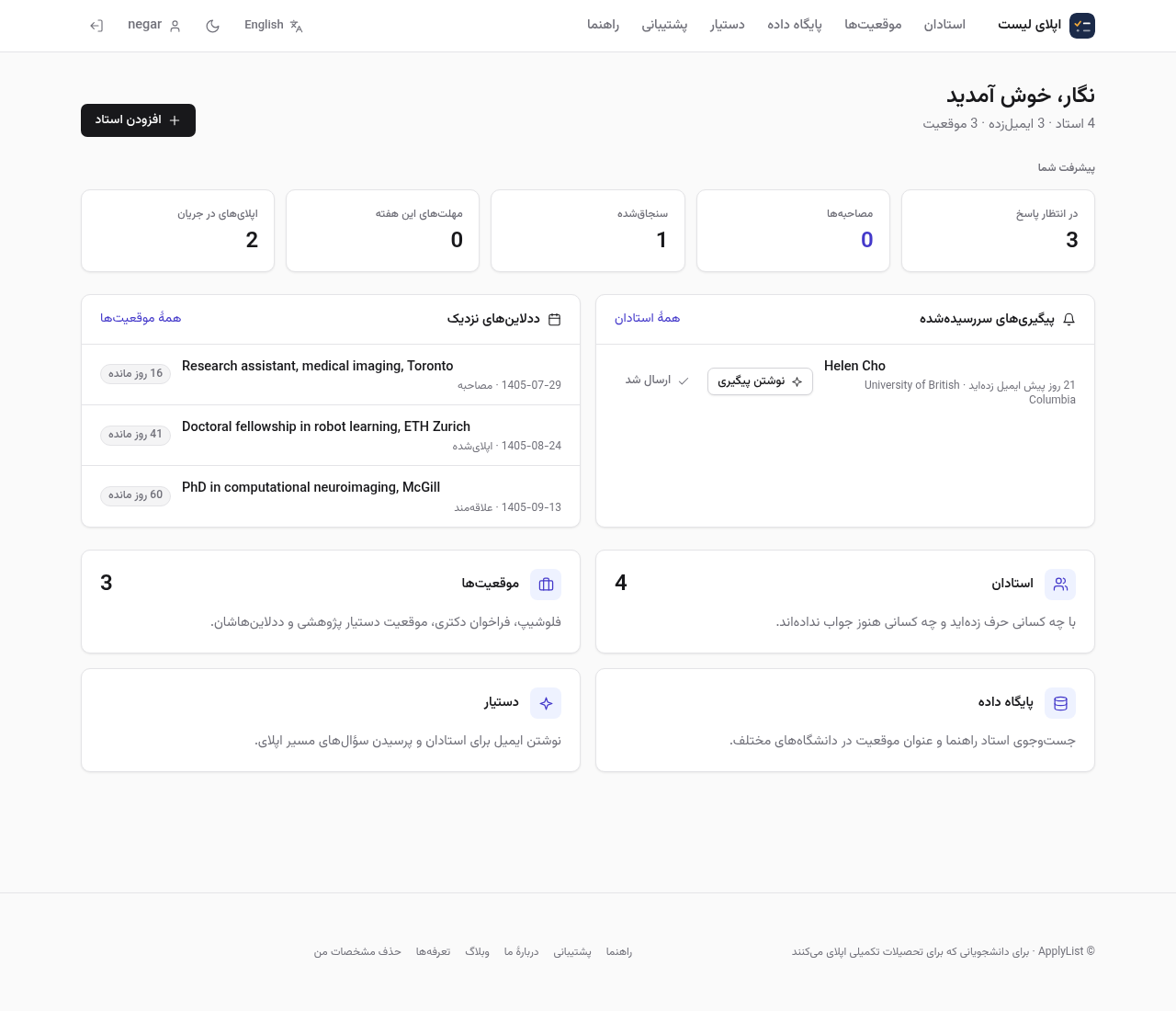Click the bell icon in overdue follow-ups
The width and height of the screenshot is (1176, 1011).
coord(1069,320)
